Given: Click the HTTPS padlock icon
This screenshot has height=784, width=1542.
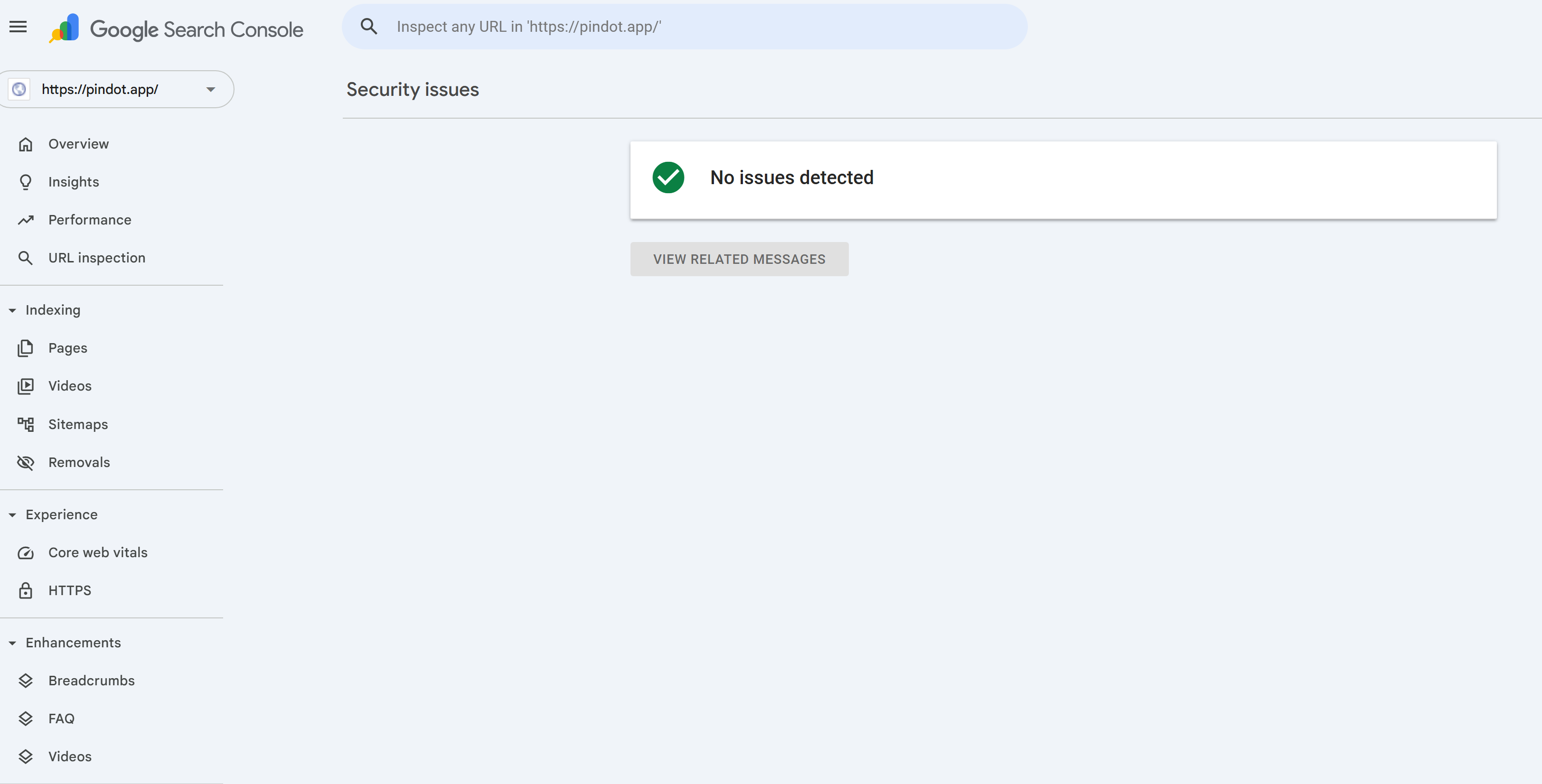Looking at the screenshot, I should pos(26,590).
